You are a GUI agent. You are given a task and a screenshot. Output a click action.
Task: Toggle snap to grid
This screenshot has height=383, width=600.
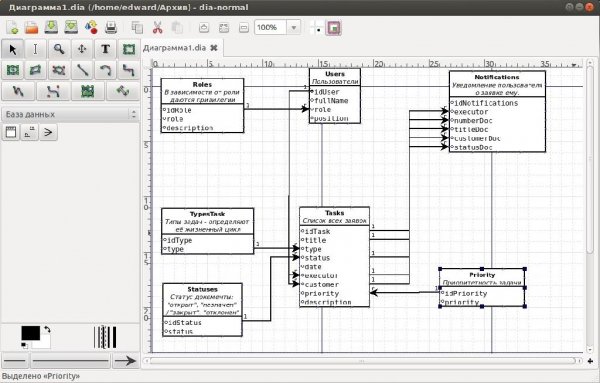click(x=316, y=28)
